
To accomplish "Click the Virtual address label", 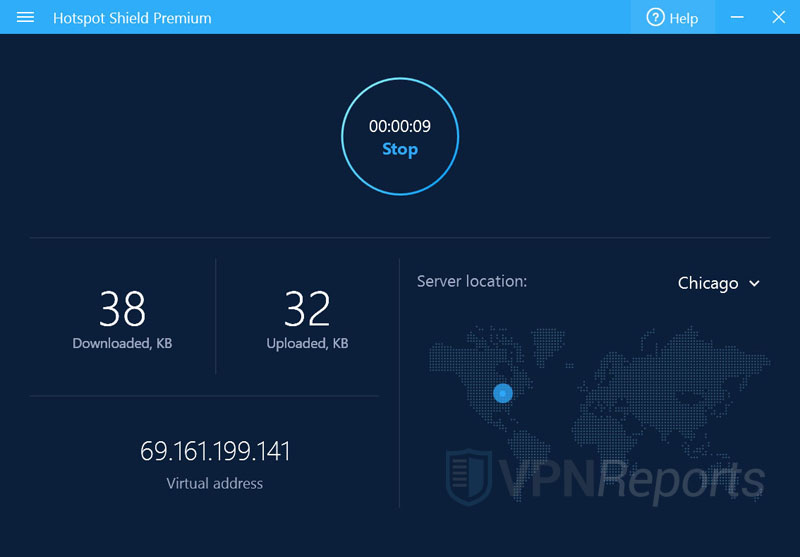I will tap(215, 483).
